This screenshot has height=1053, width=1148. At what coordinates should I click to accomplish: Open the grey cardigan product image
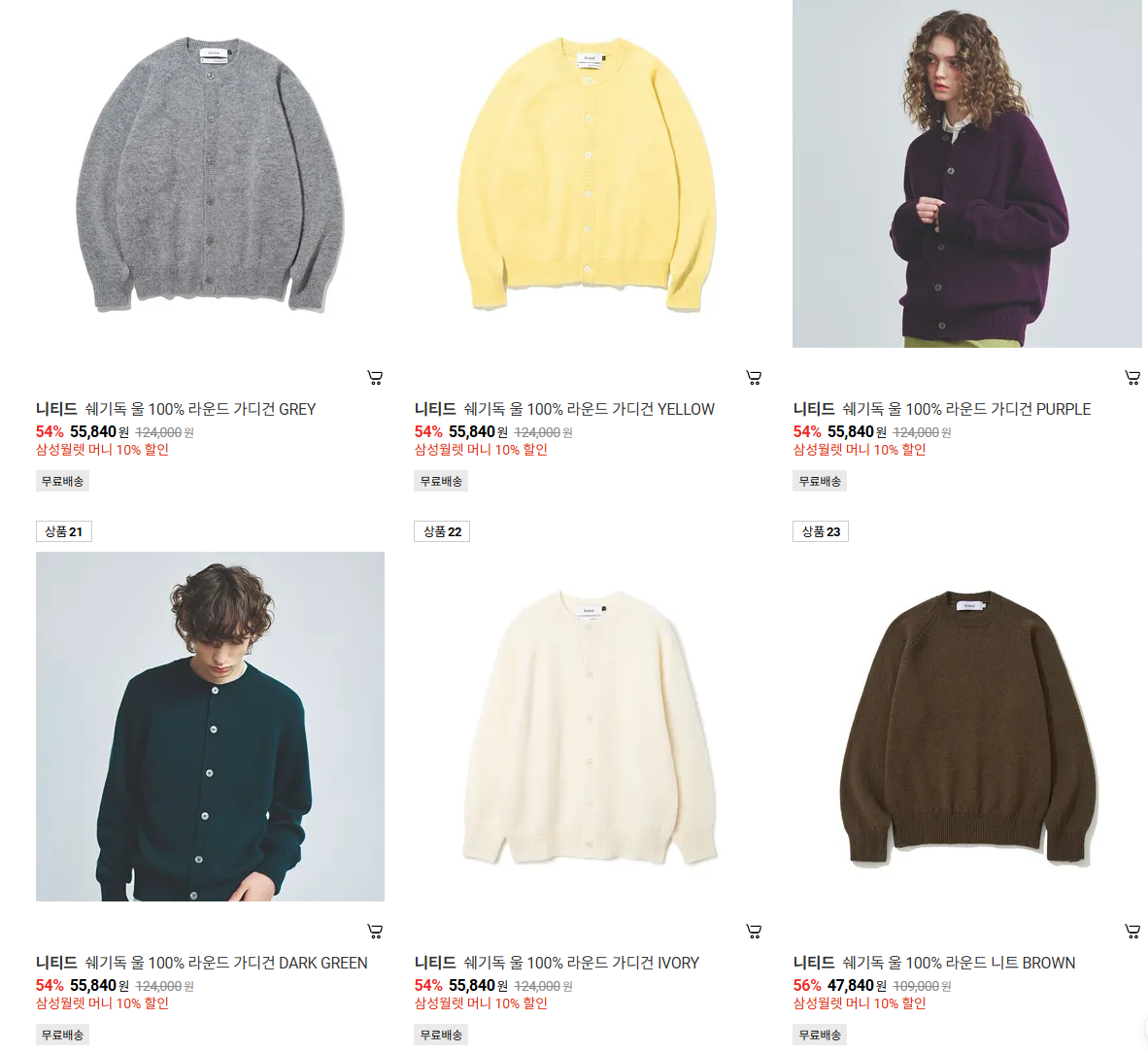(210, 174)
